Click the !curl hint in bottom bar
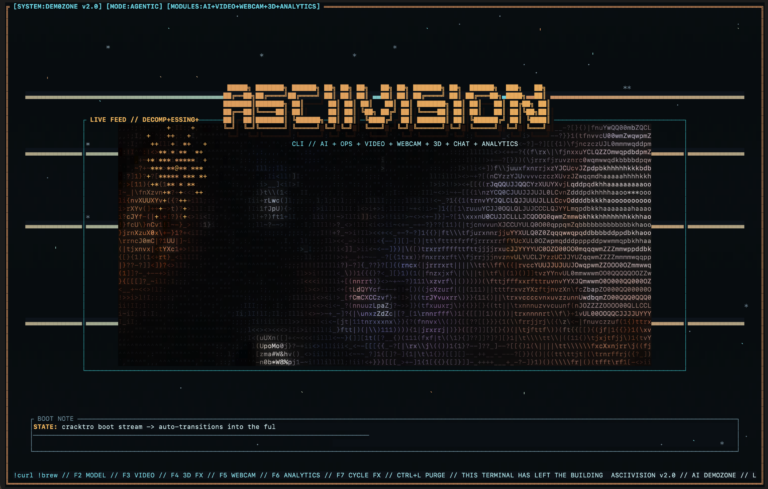768x489 pixels. pyautogui.click(x=24, y=475)
